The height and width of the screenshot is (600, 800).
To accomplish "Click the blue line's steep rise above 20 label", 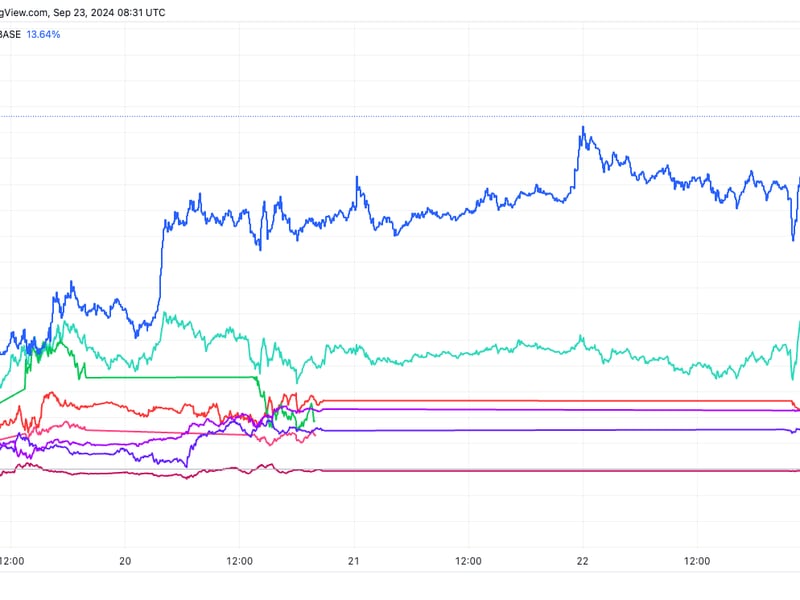I will coord(160,265).
